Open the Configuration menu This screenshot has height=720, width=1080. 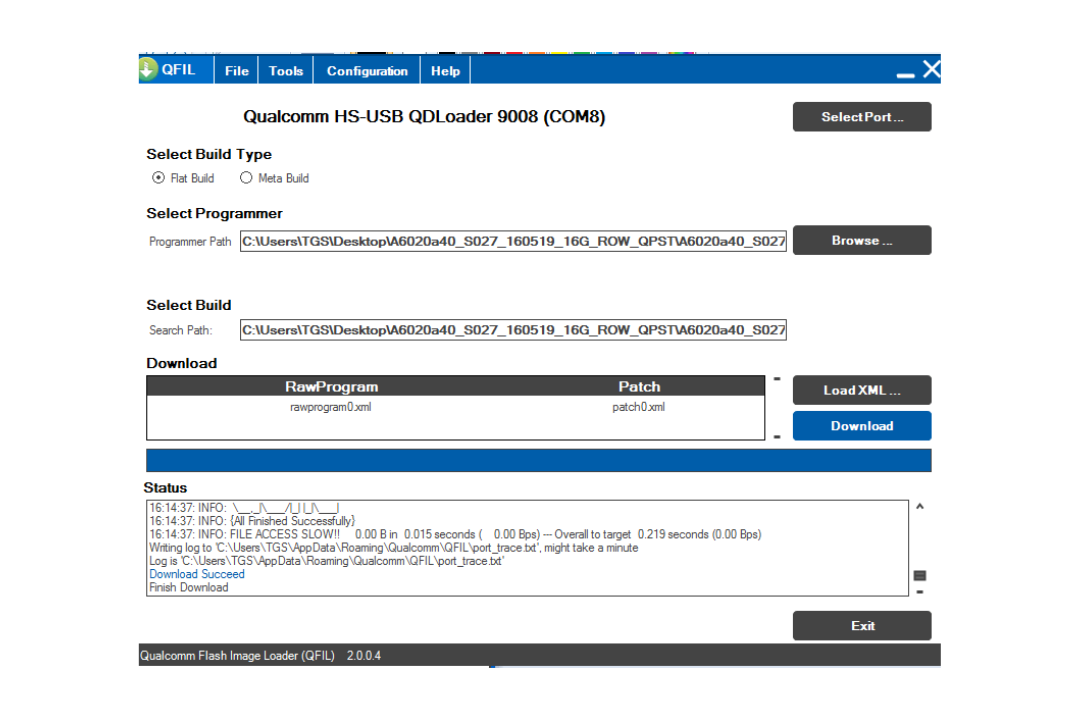click(367, 70)
